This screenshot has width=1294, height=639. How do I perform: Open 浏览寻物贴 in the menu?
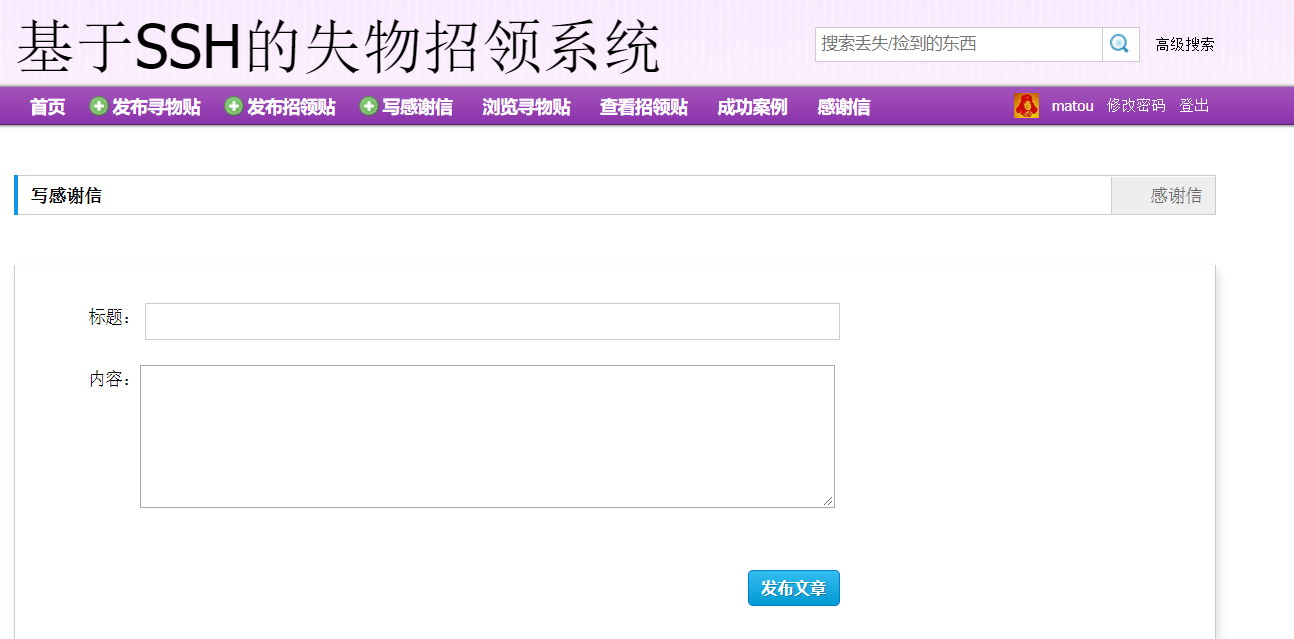526,106
